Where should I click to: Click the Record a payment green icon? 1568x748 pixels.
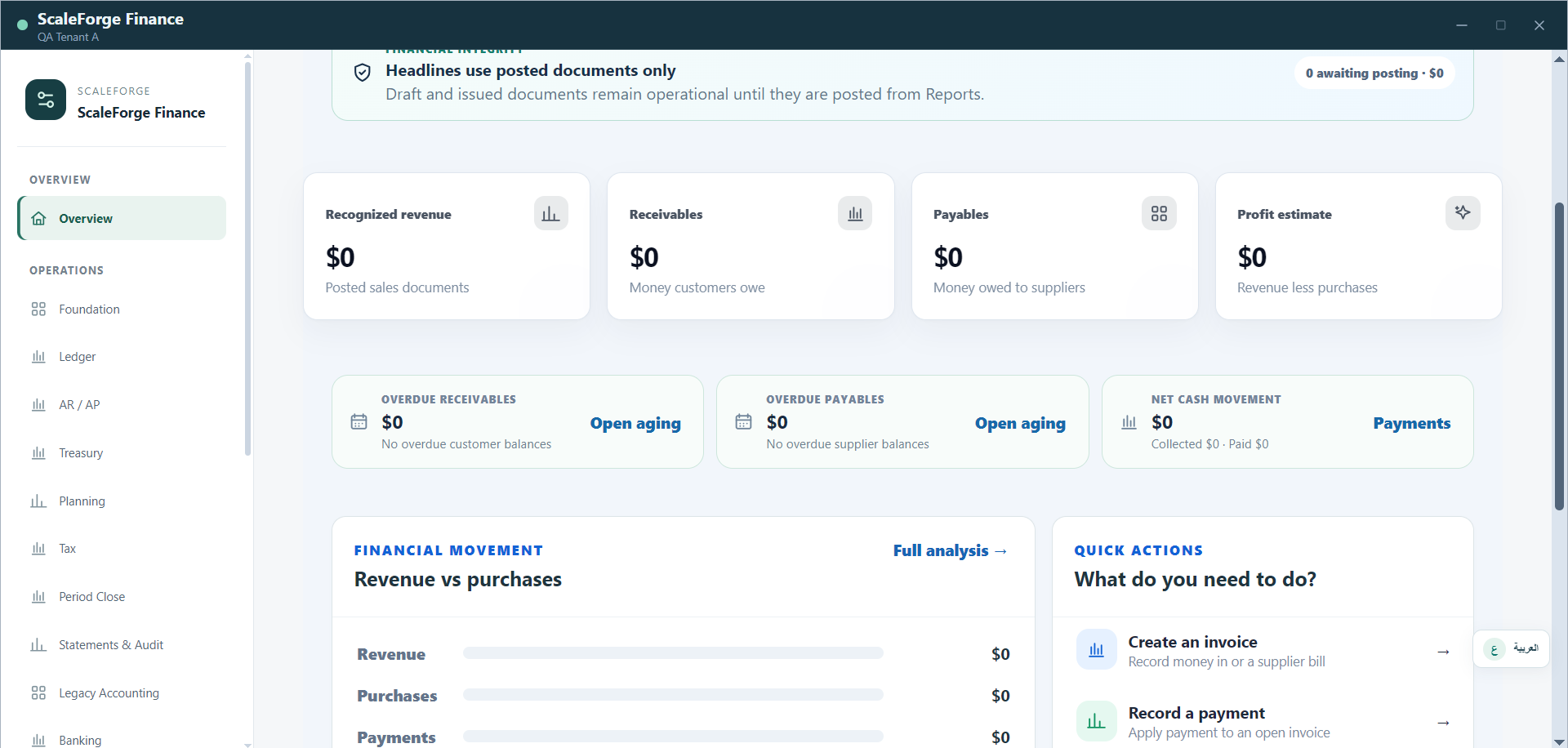point(1096,721)
